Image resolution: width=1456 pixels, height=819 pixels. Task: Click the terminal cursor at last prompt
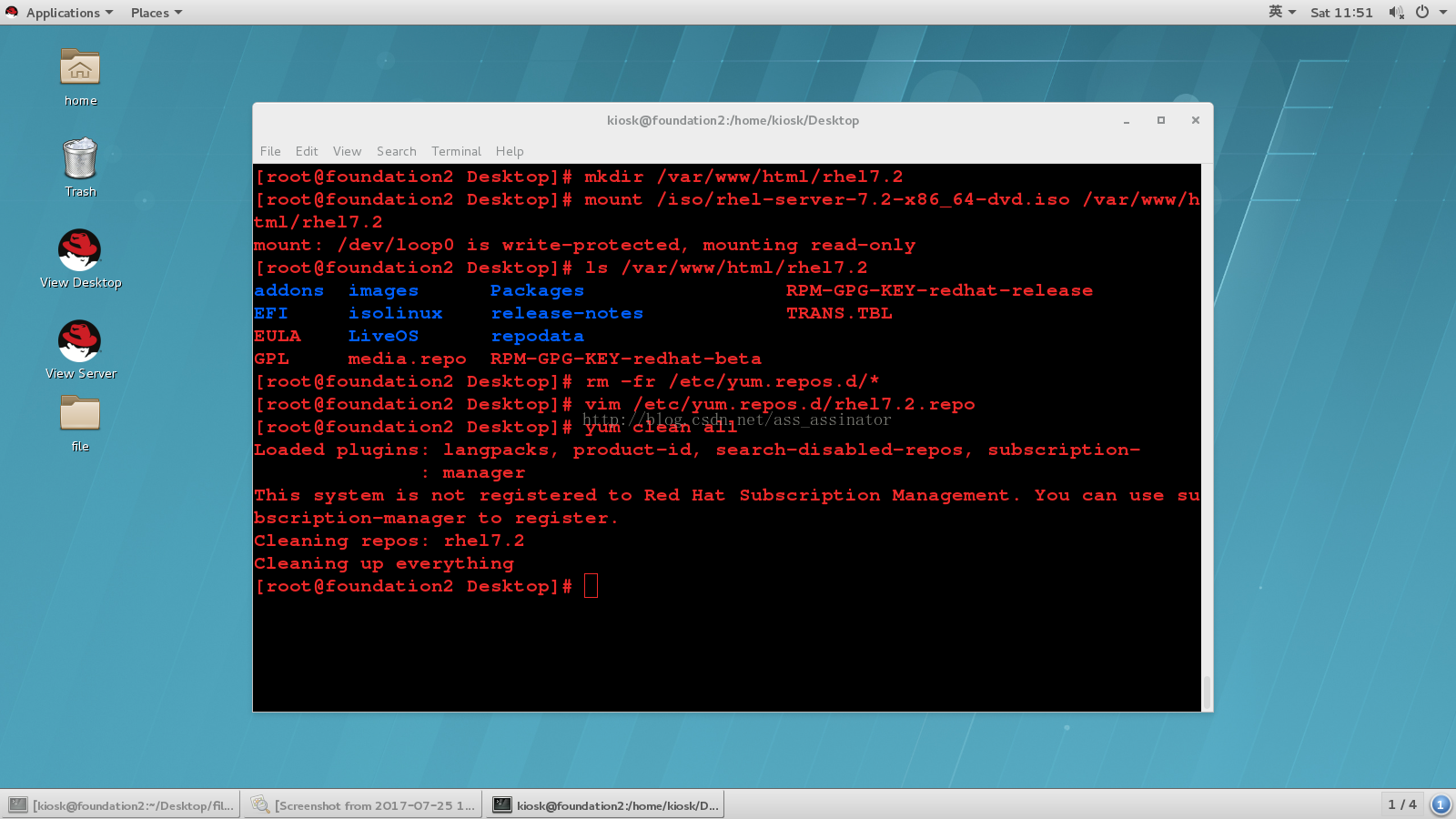[591, 586]
